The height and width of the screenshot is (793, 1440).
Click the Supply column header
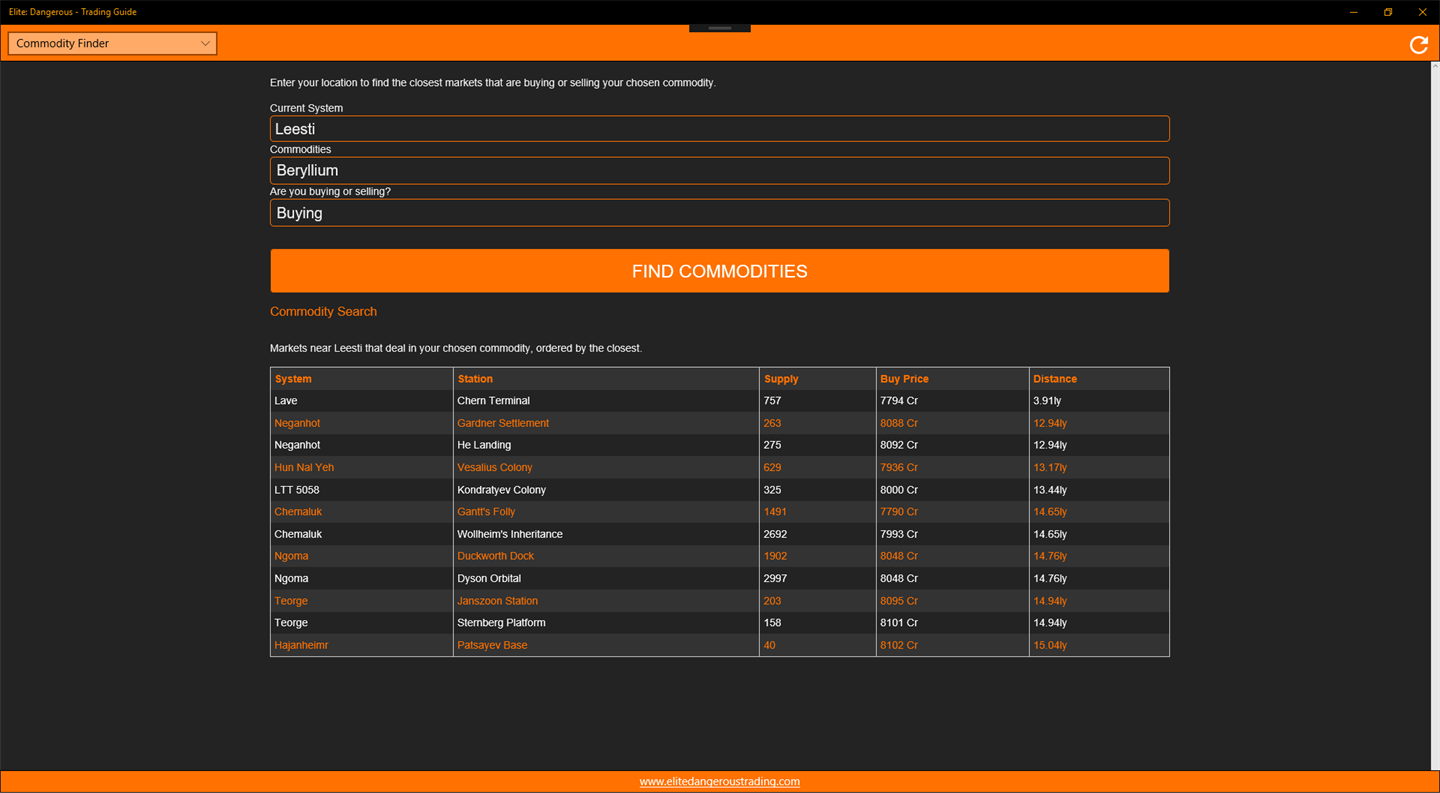tap(781, 379)
